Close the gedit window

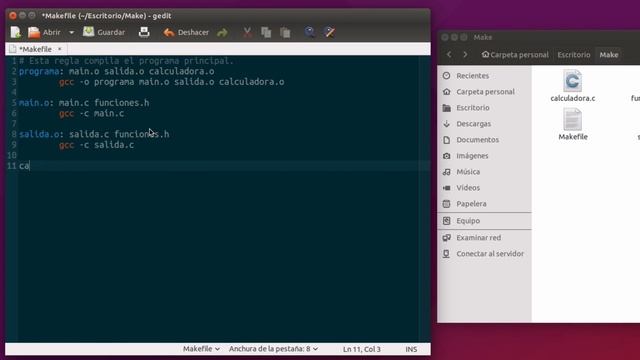pyautogui.click(x=13, y=16)
